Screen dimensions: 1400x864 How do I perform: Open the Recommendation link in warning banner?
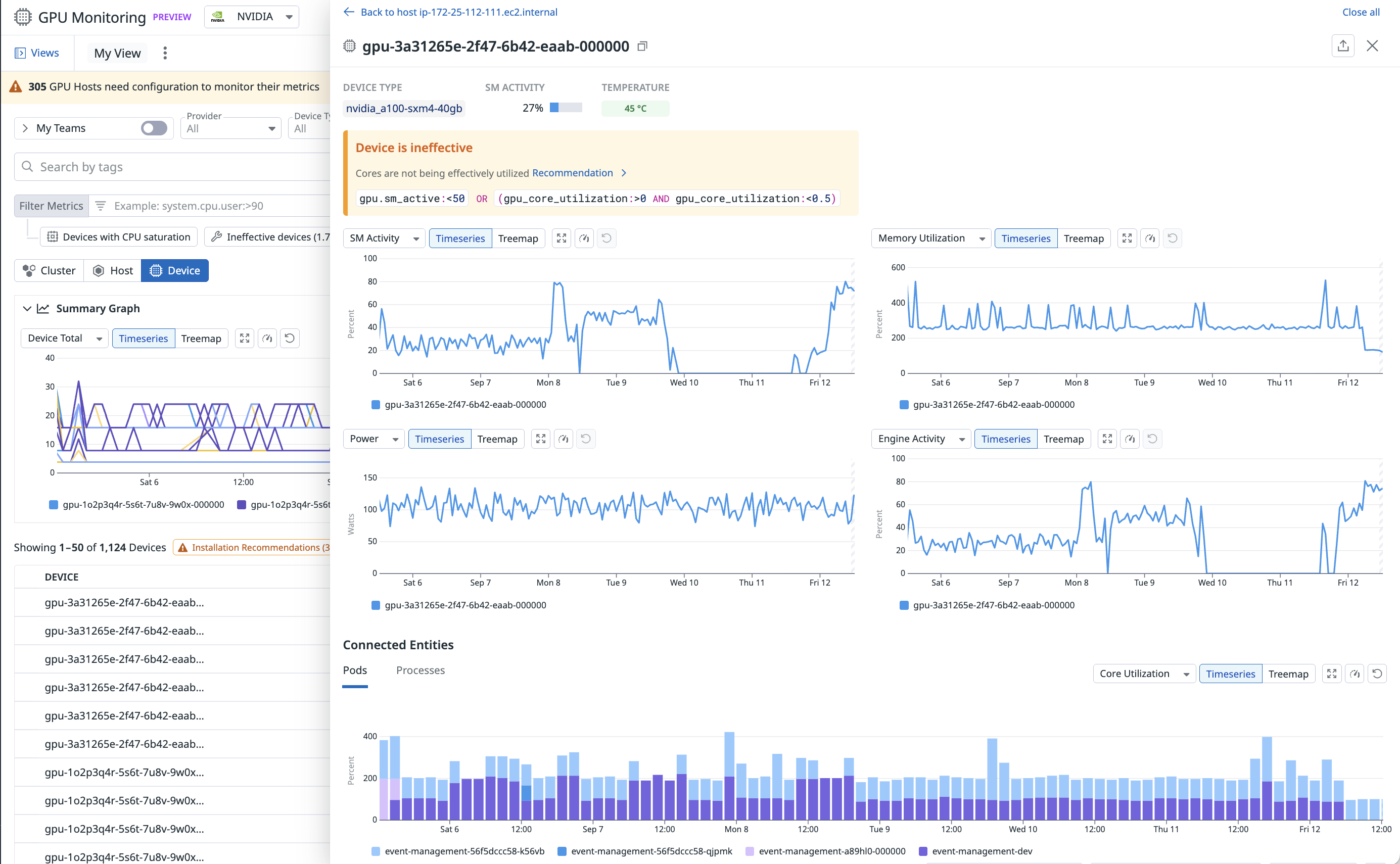coord(572,173)
